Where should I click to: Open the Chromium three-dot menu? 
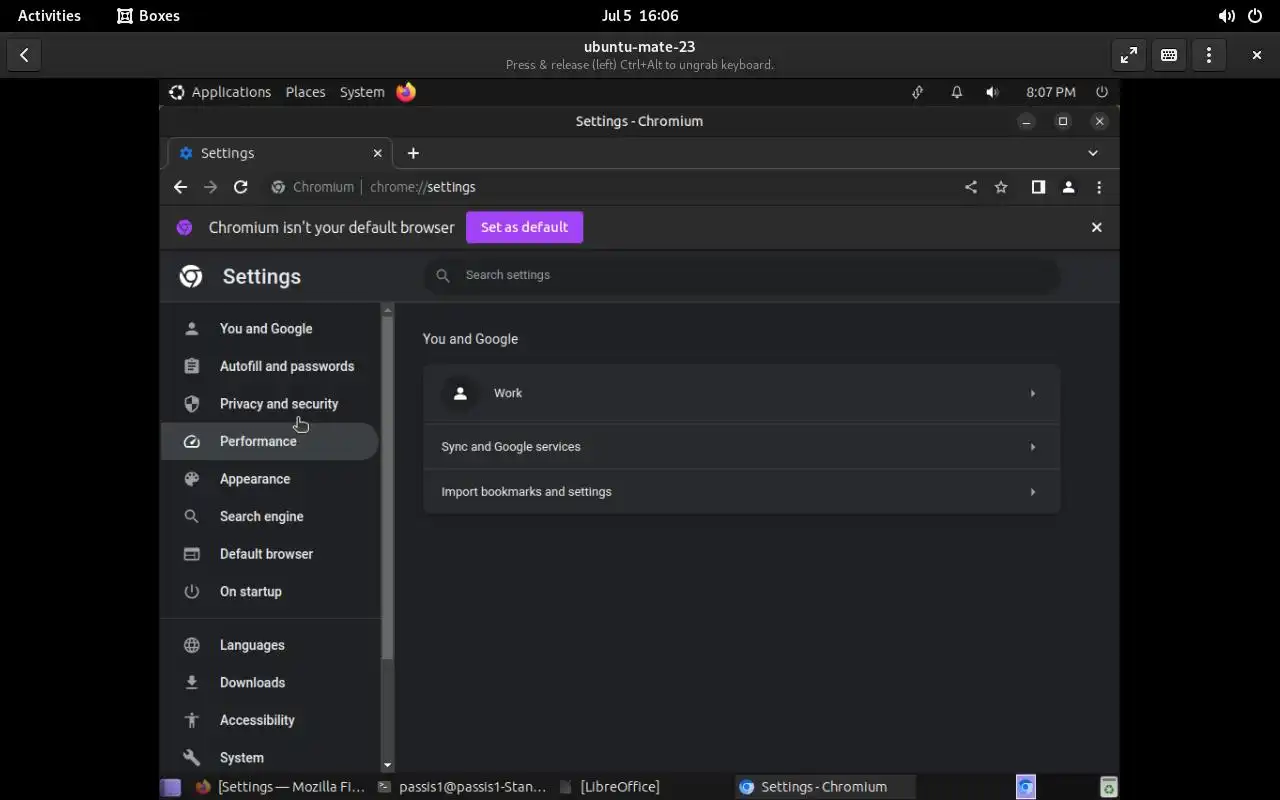(1099, 187)
